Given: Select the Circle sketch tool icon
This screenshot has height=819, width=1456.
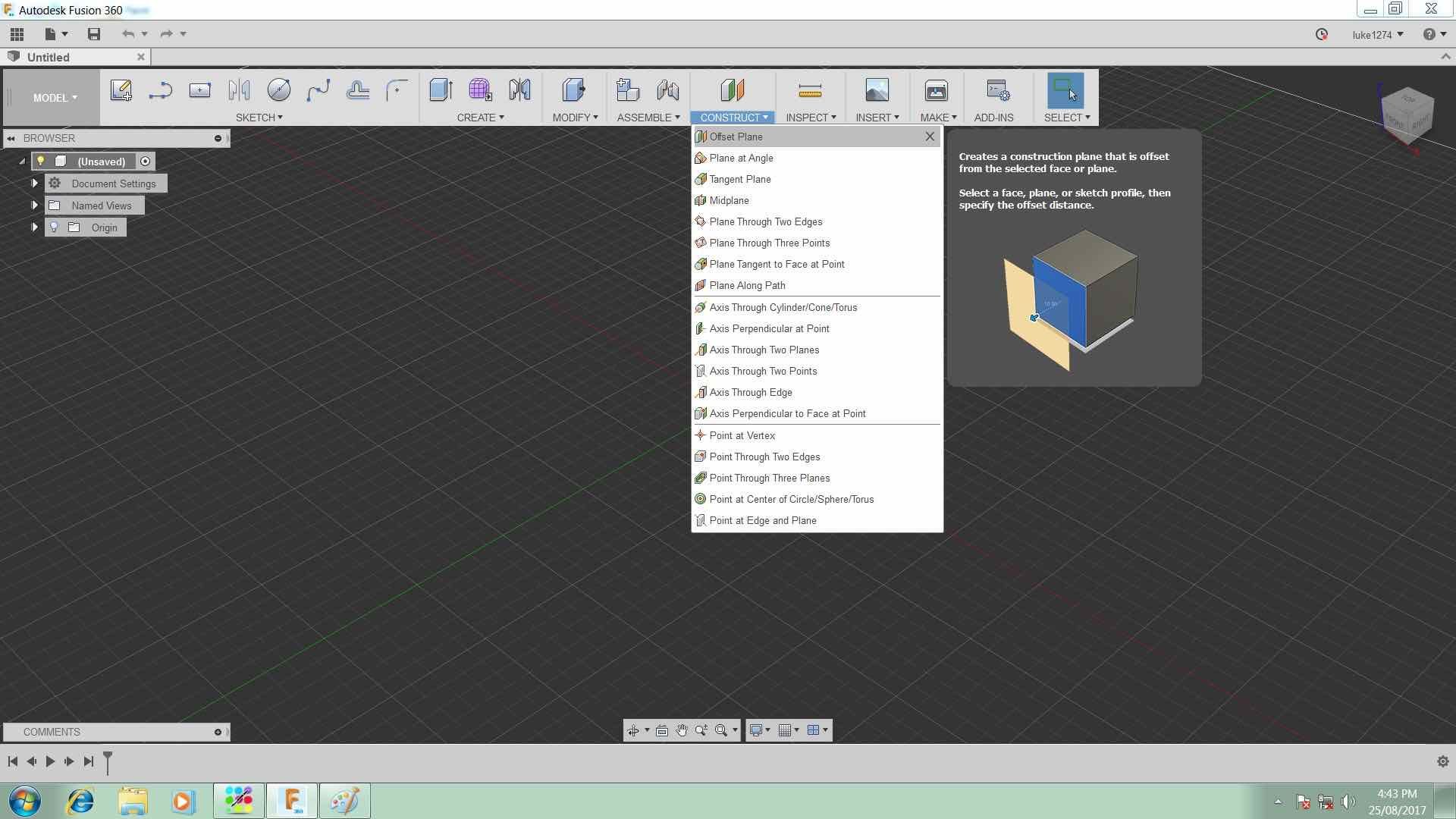Looking at the screenshot, I should tap(278, 90).
